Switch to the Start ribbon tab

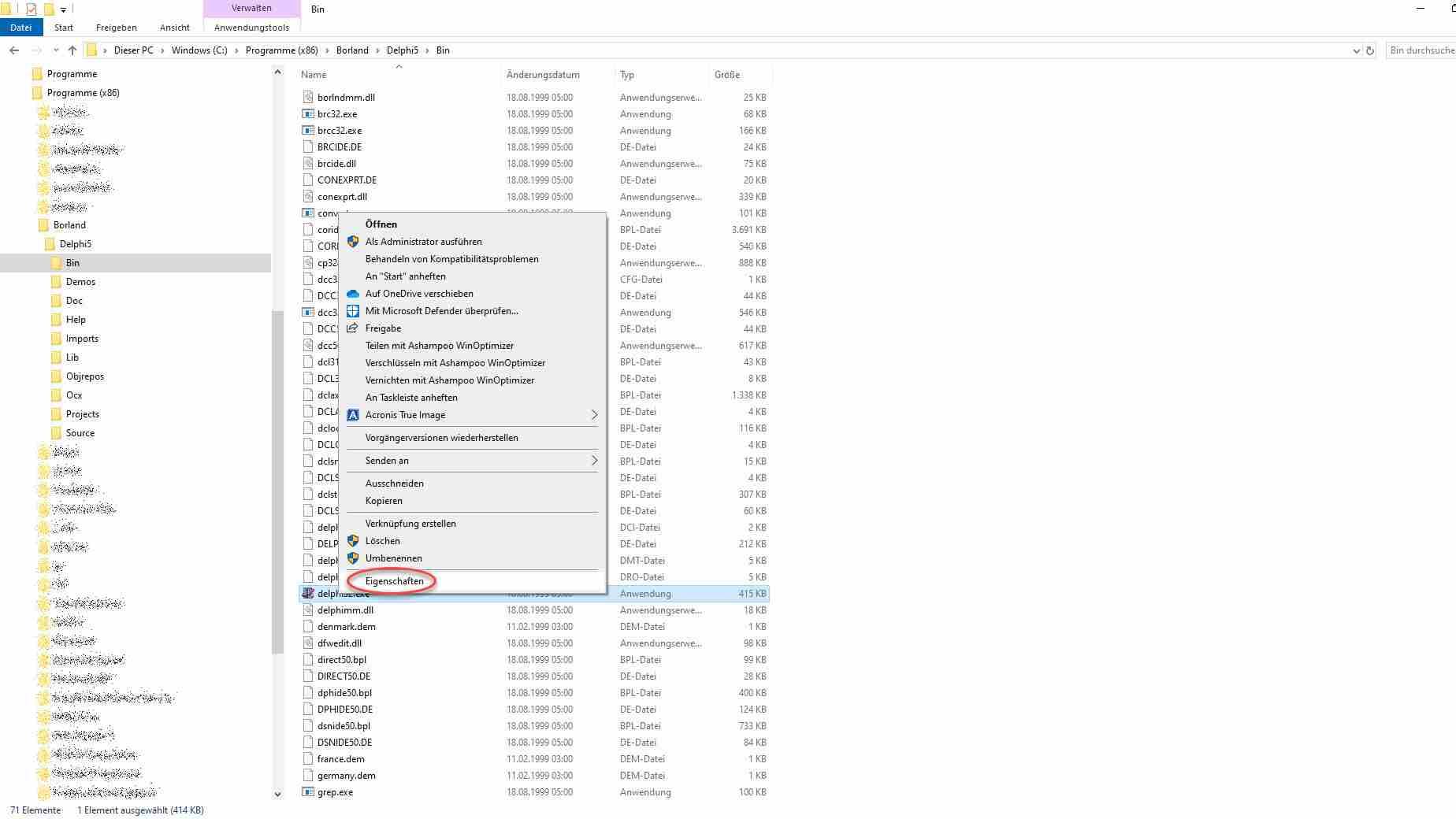coord(64,27)
